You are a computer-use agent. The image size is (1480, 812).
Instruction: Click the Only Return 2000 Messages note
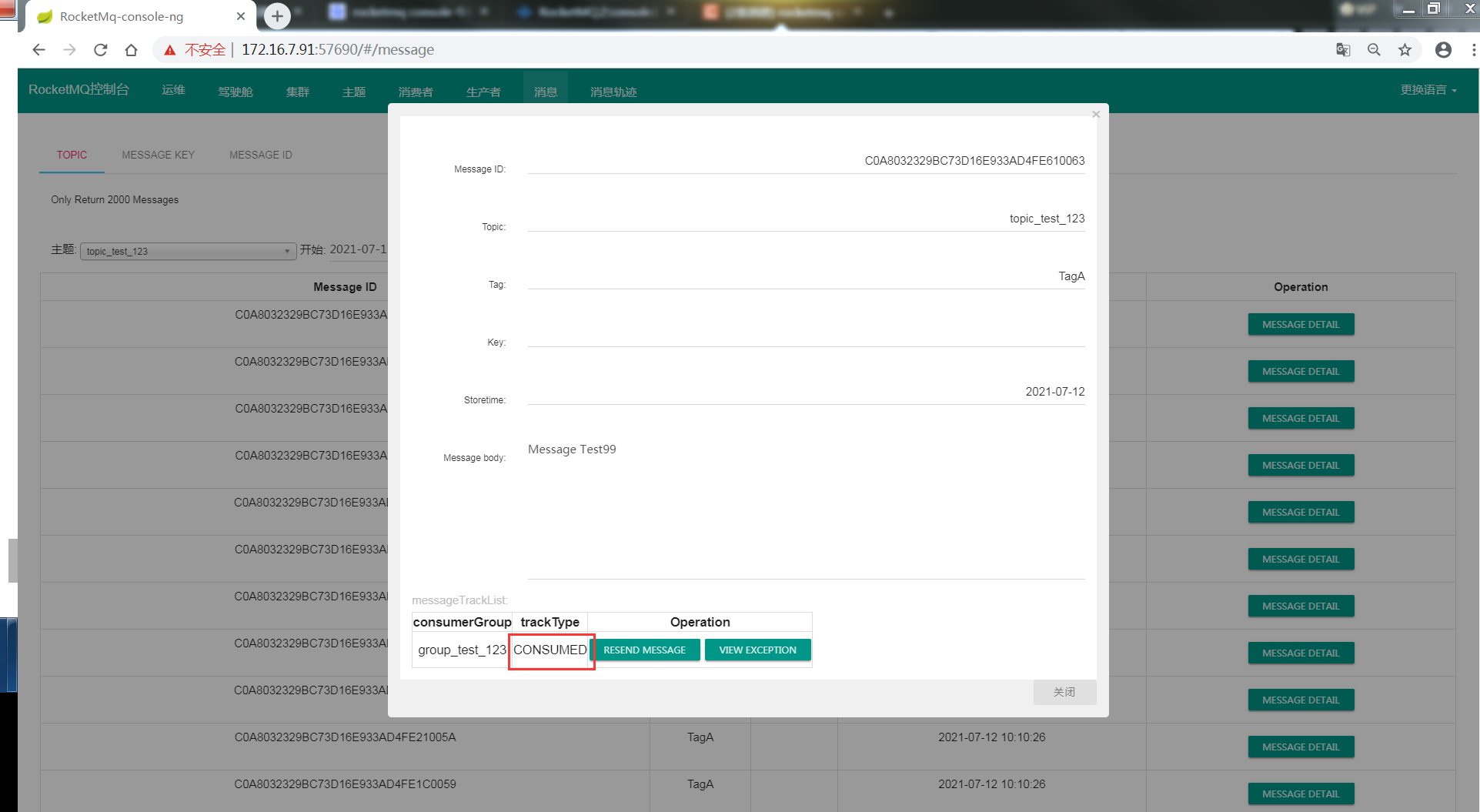coord(115,199)
